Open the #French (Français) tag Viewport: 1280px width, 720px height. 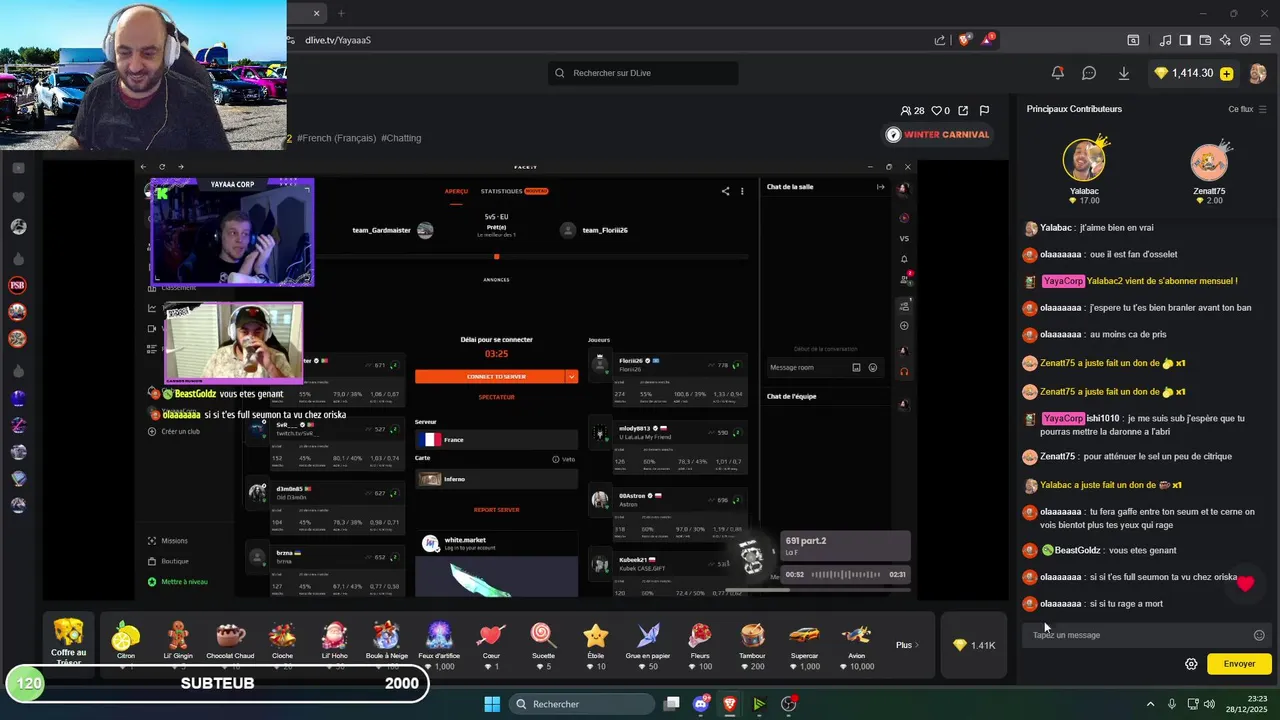click(336, 138)
